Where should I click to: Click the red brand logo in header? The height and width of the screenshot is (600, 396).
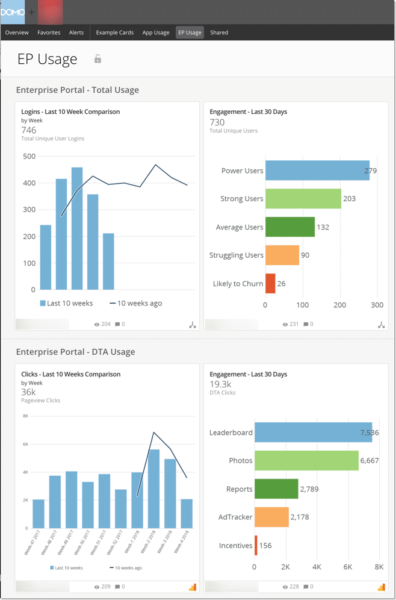pos(51,12)
